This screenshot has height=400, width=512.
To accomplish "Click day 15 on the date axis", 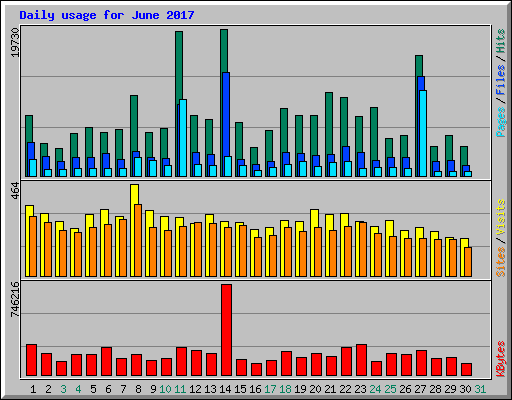I will [240, 389].
